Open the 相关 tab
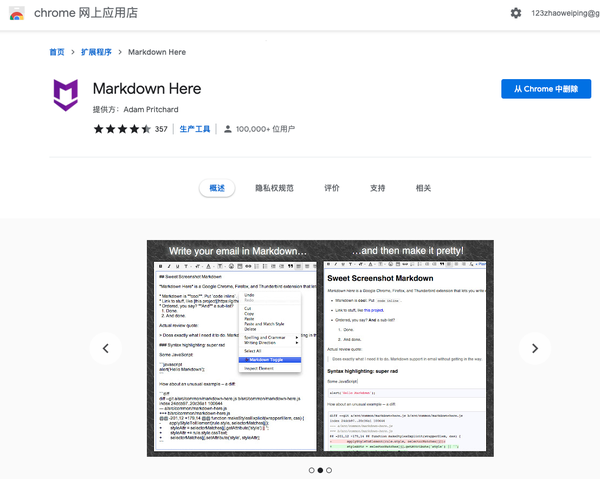 [424, 188]
